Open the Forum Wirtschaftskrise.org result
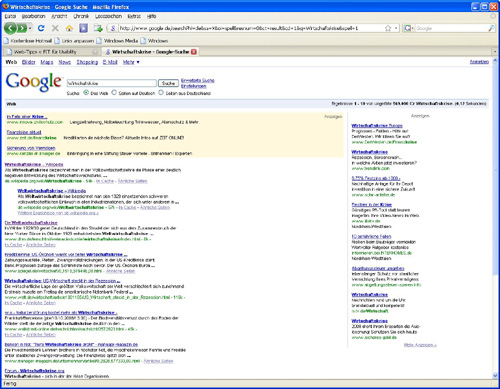 coord(34,371)
